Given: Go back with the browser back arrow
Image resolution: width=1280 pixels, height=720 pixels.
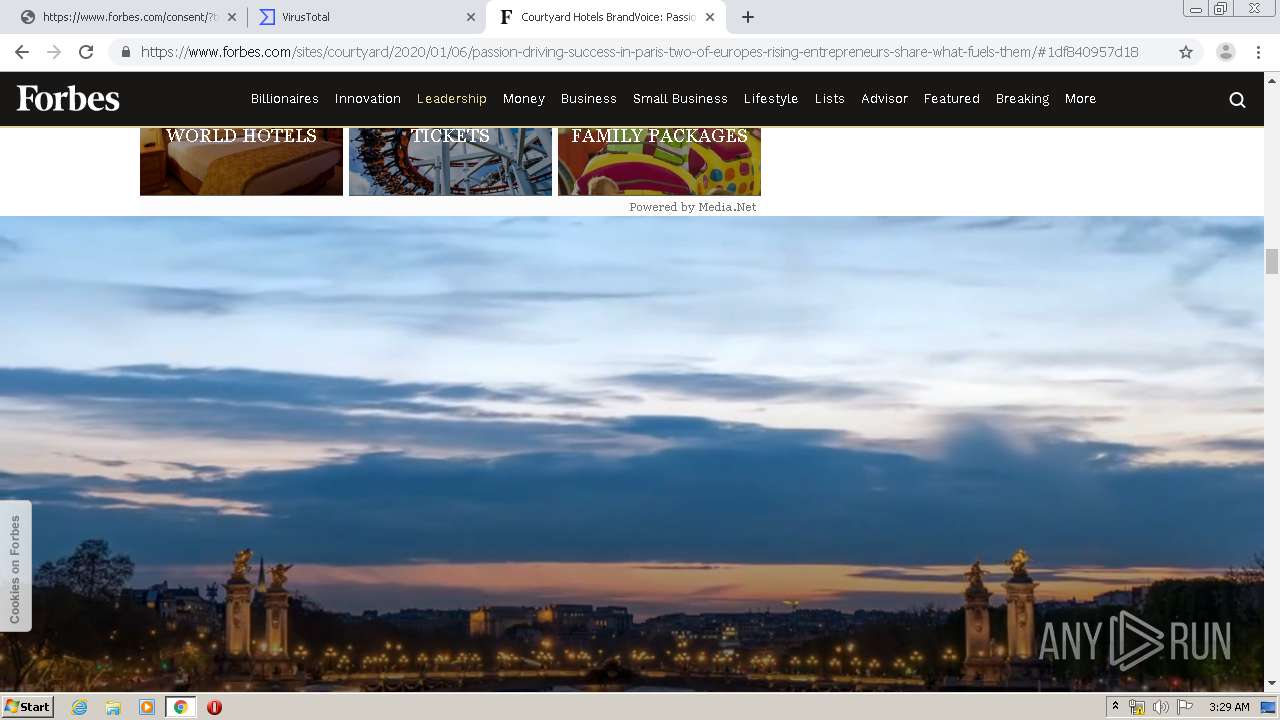Looking at the screenshot, I should (22, 52).
